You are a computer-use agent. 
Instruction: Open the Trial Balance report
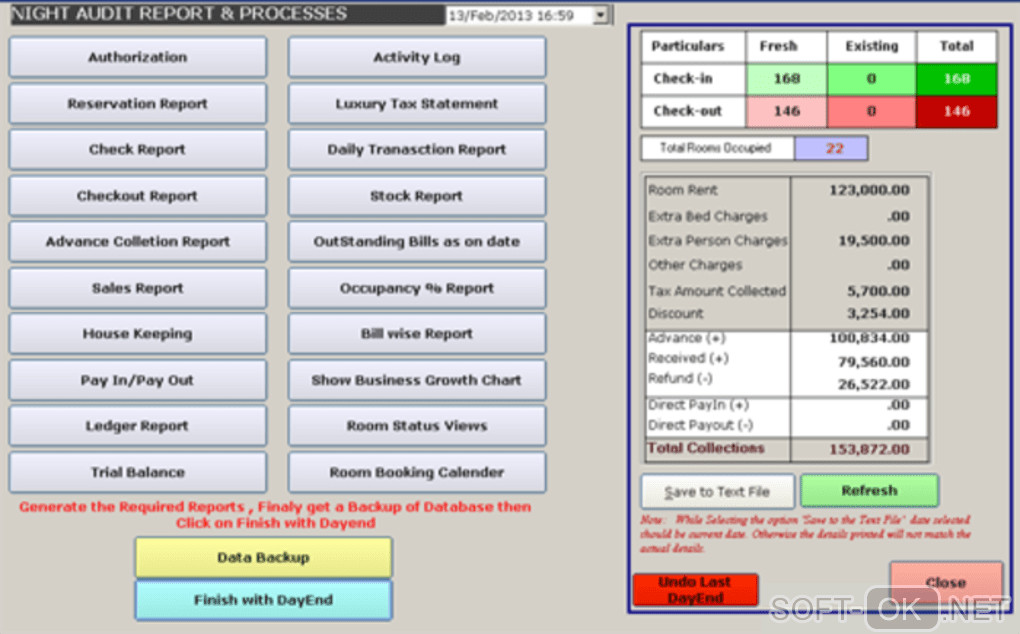138,473
